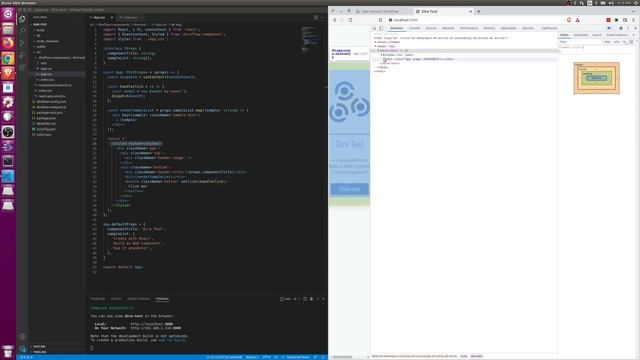Click the Brave shields icon

pyautogui.click(x=569, y=20)
